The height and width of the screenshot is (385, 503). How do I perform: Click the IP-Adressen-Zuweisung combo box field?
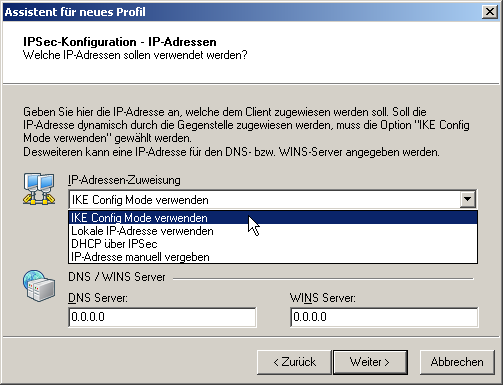point(273,200)
